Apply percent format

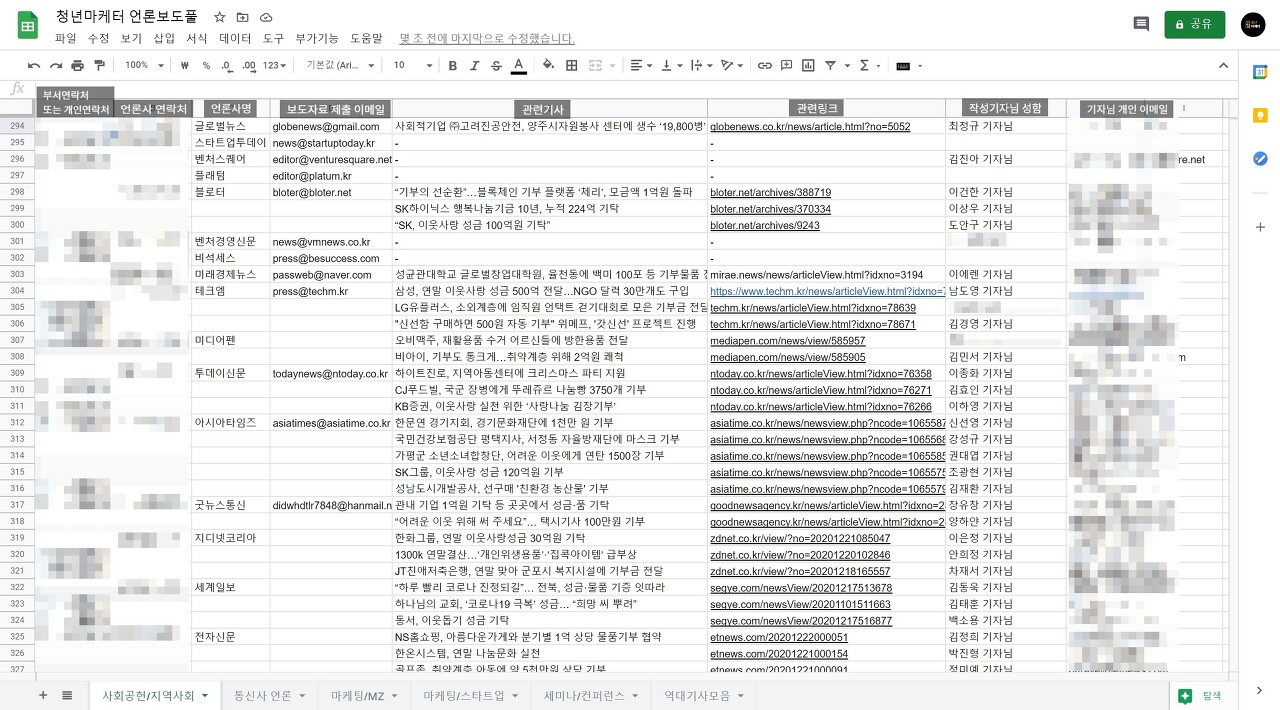point(206,66)
